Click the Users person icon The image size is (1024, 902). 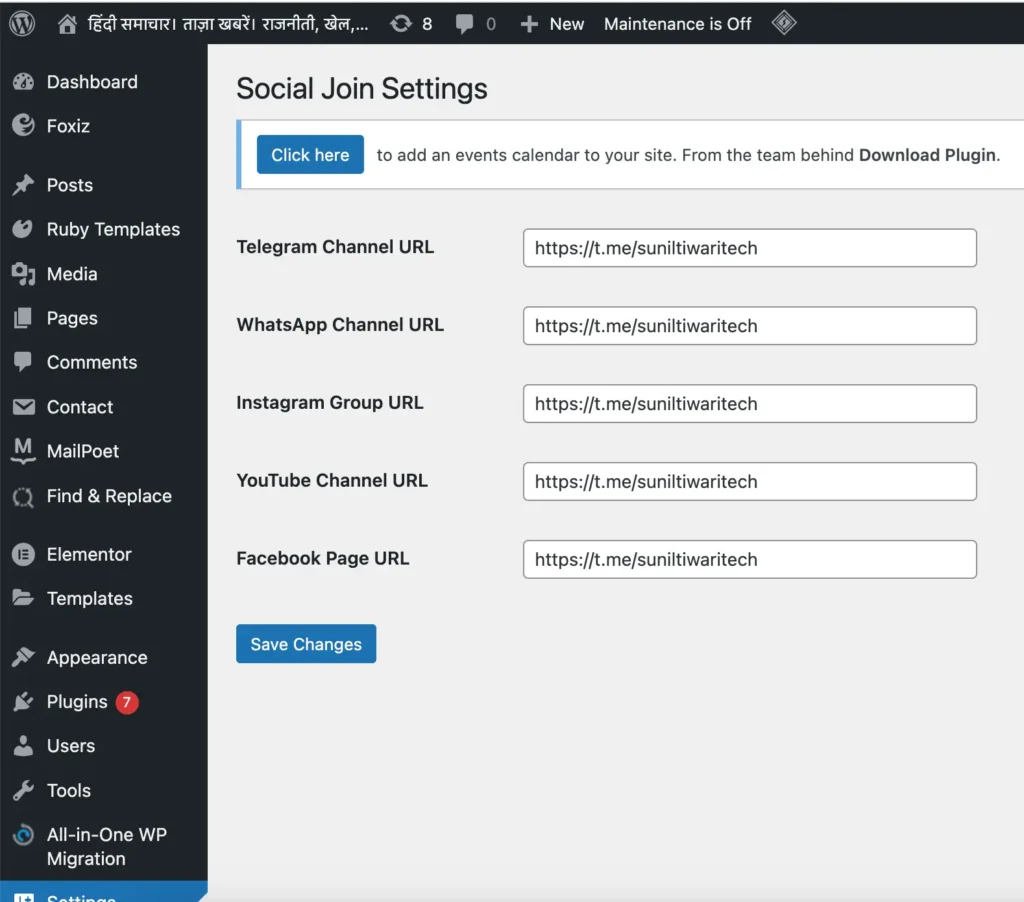pyautogui.click(x=24, y=745)
